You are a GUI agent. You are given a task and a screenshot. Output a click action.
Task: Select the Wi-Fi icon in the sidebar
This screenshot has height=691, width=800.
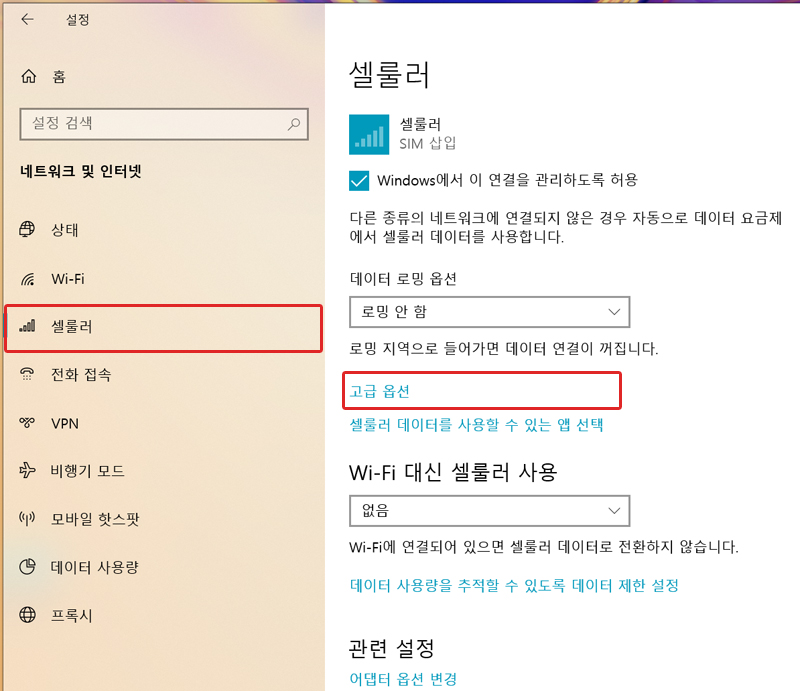click(x=26, y=279)
